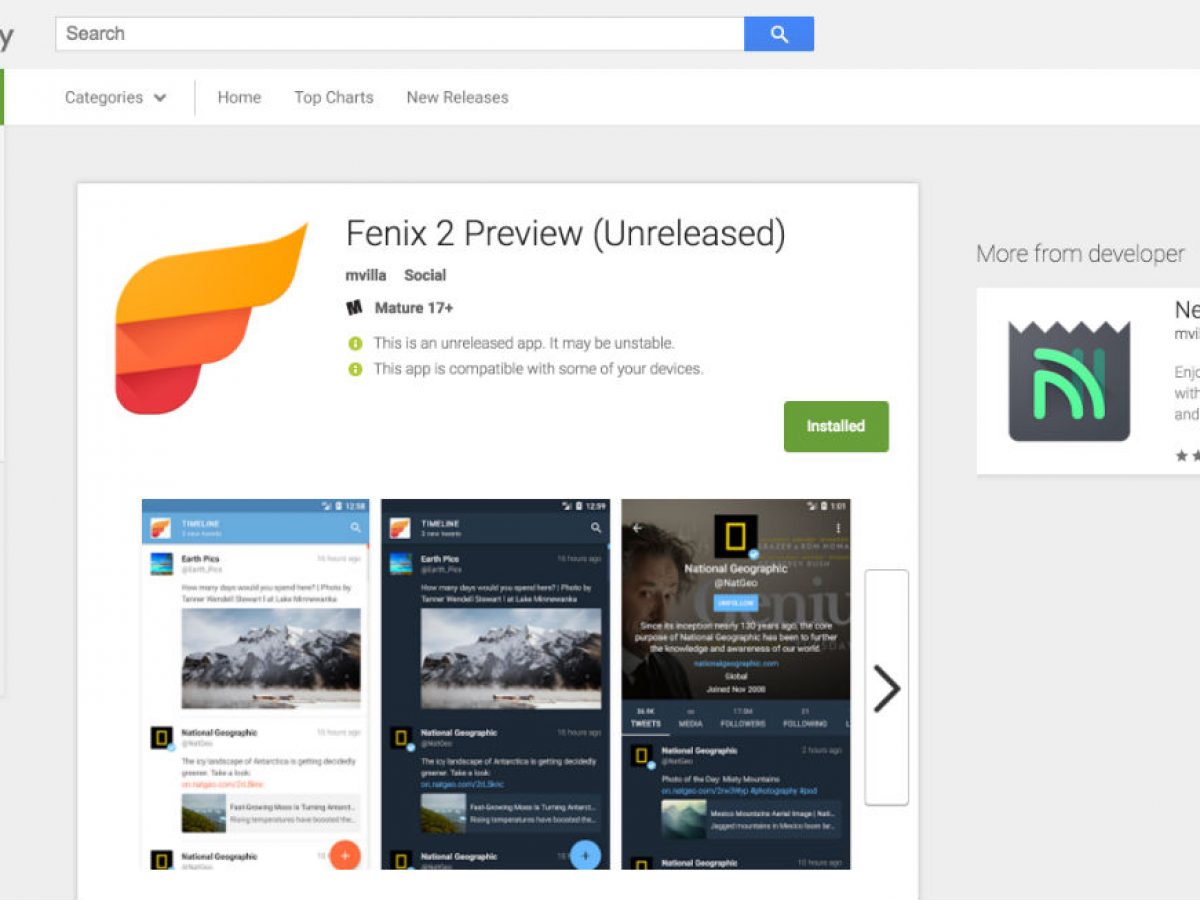Expand the Categories dropdown

pyautogui.click(x=116, y=97)
